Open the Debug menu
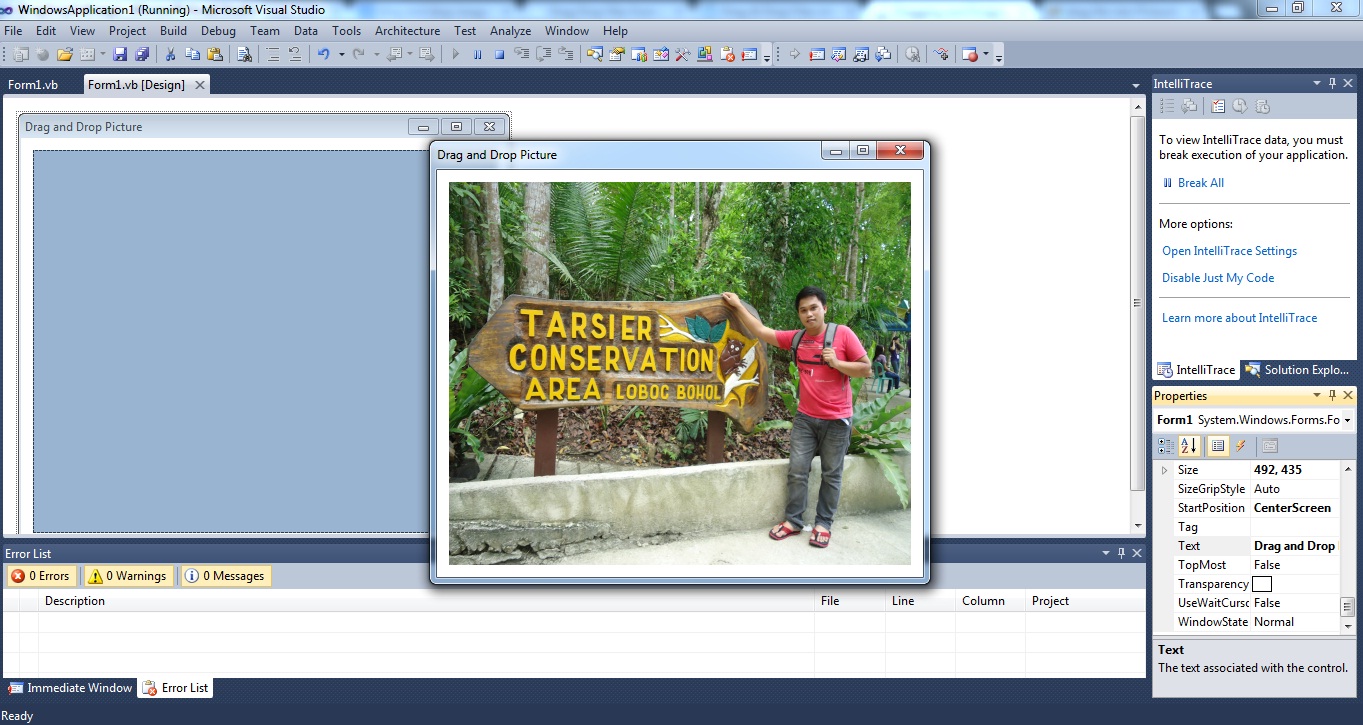 218,31
